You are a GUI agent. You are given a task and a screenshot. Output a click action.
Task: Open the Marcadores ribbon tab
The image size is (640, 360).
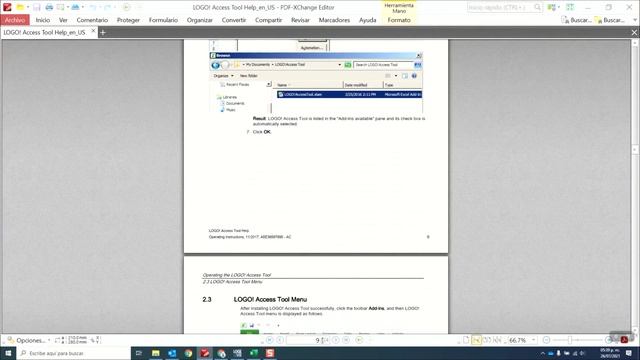[334, 20]
